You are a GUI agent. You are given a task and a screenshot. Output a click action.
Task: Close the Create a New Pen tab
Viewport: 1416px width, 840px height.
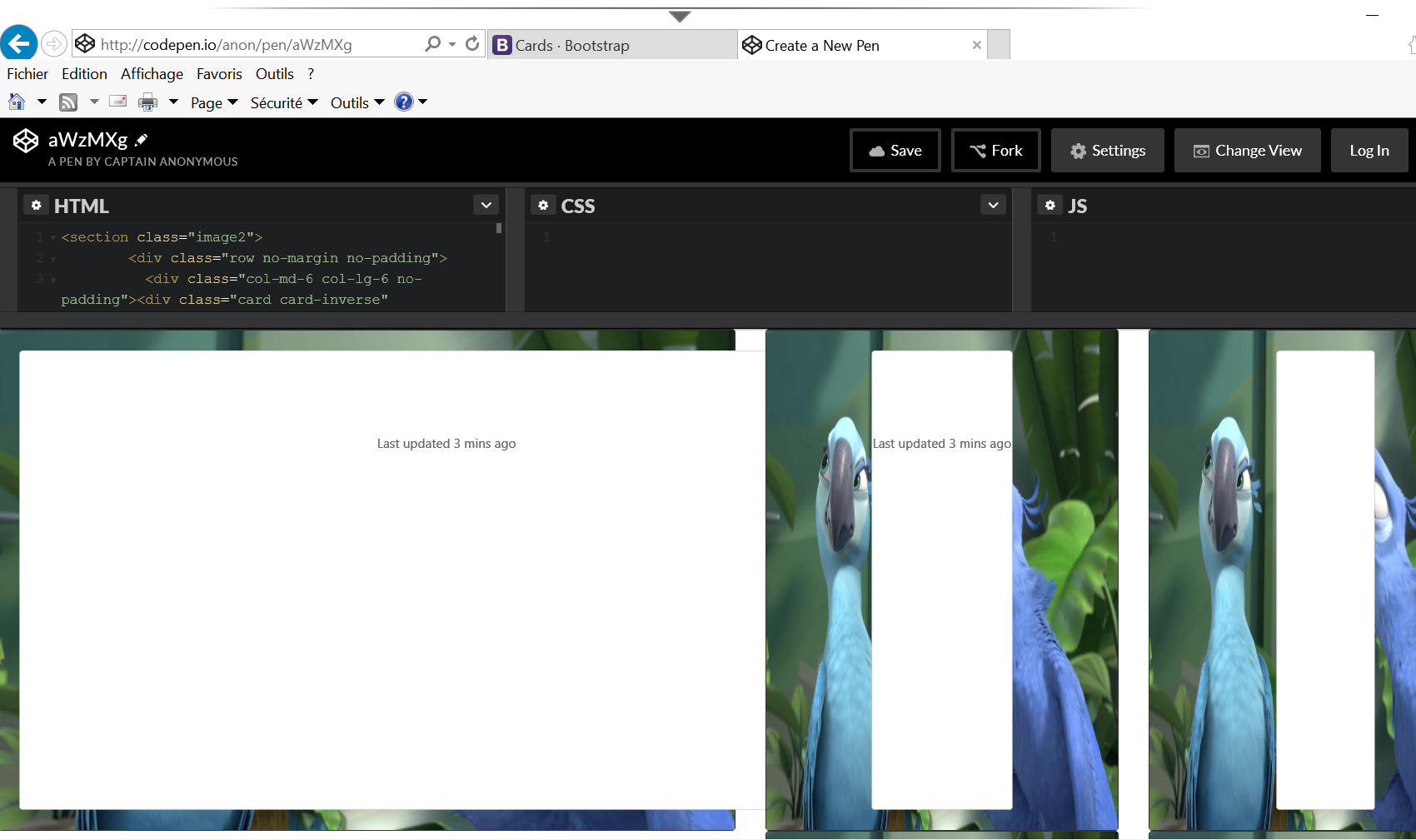977,45
